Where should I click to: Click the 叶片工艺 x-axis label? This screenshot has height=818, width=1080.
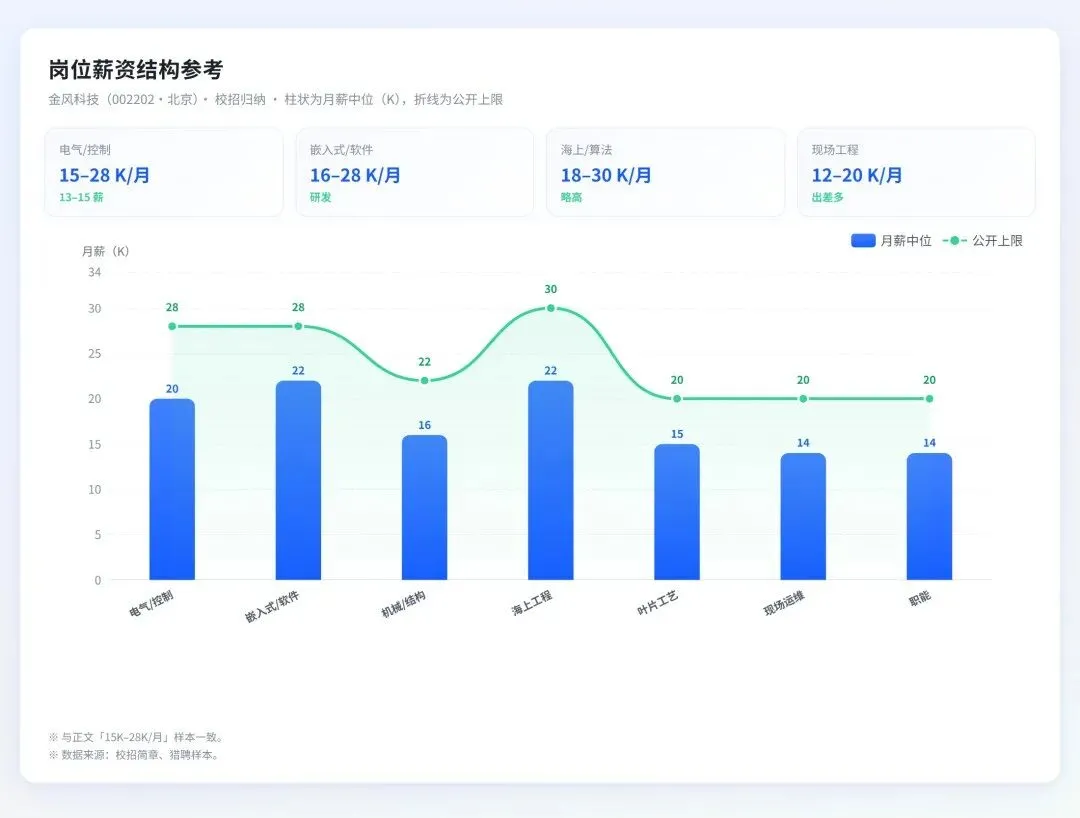pyautogui.click(x=657, y=602)
